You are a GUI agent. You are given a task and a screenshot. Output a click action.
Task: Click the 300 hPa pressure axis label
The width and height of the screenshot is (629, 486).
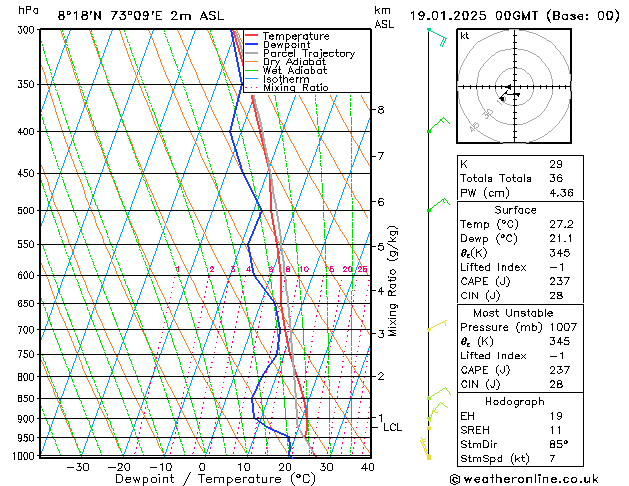[28, 30]
